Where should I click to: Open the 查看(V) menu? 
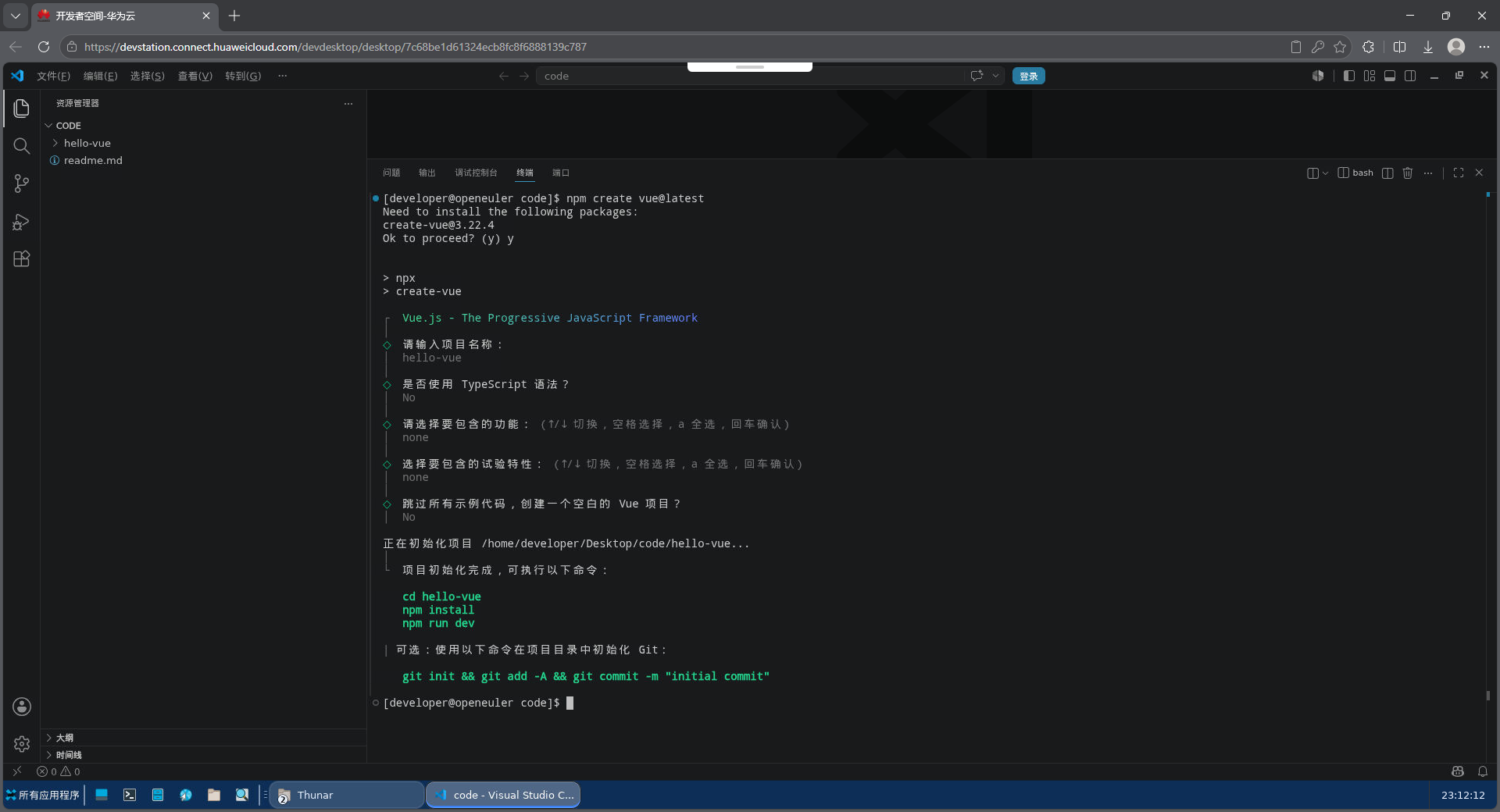pos(195,76)
